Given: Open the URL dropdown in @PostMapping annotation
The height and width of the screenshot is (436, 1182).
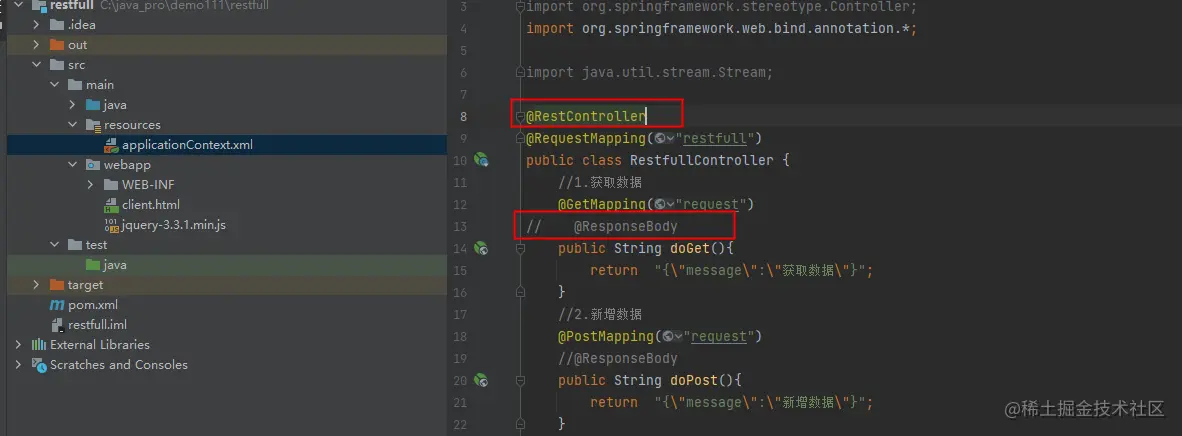Looking at the screenshot, I should point(672,336).
